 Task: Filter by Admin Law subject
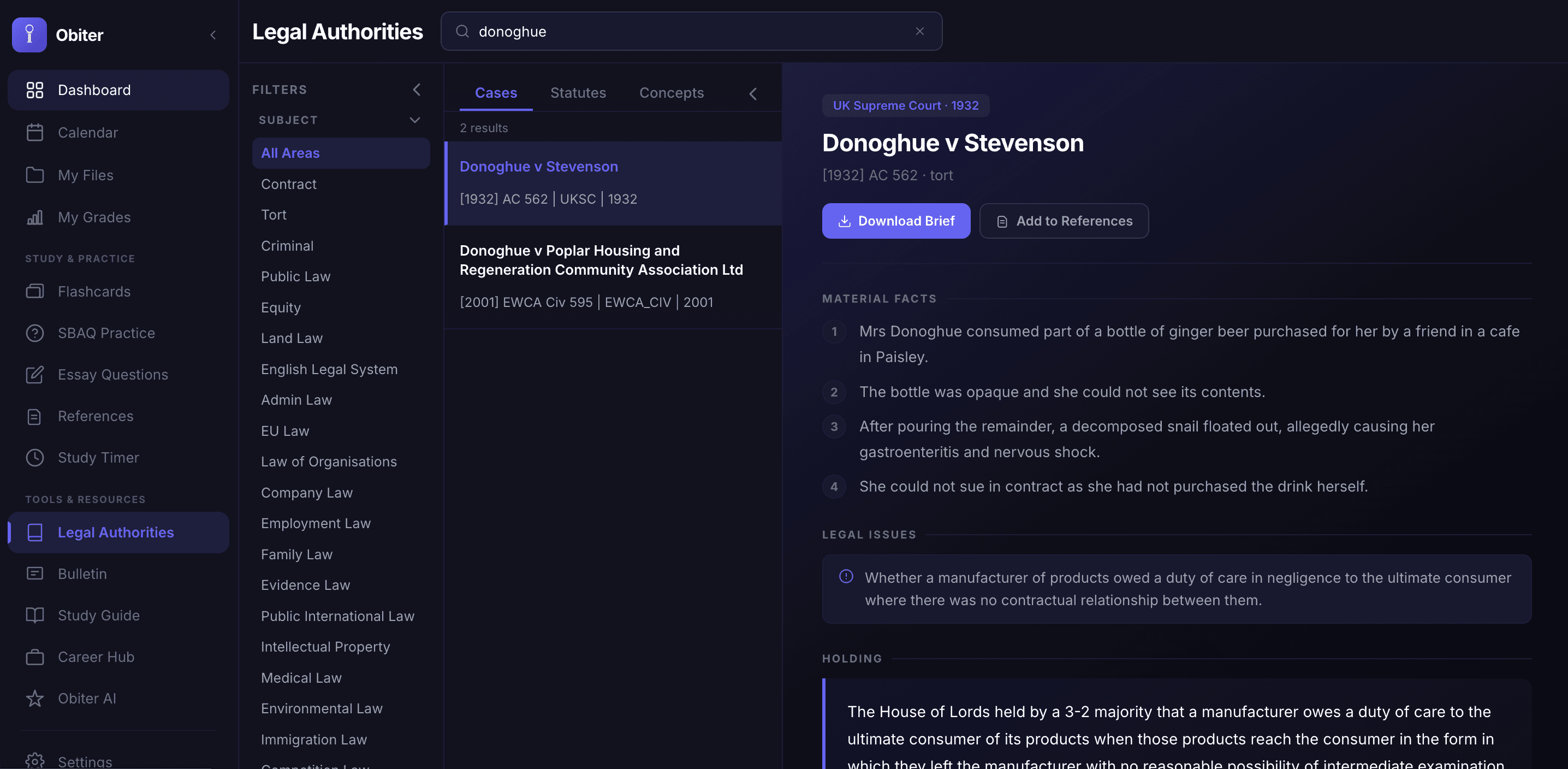341,400
